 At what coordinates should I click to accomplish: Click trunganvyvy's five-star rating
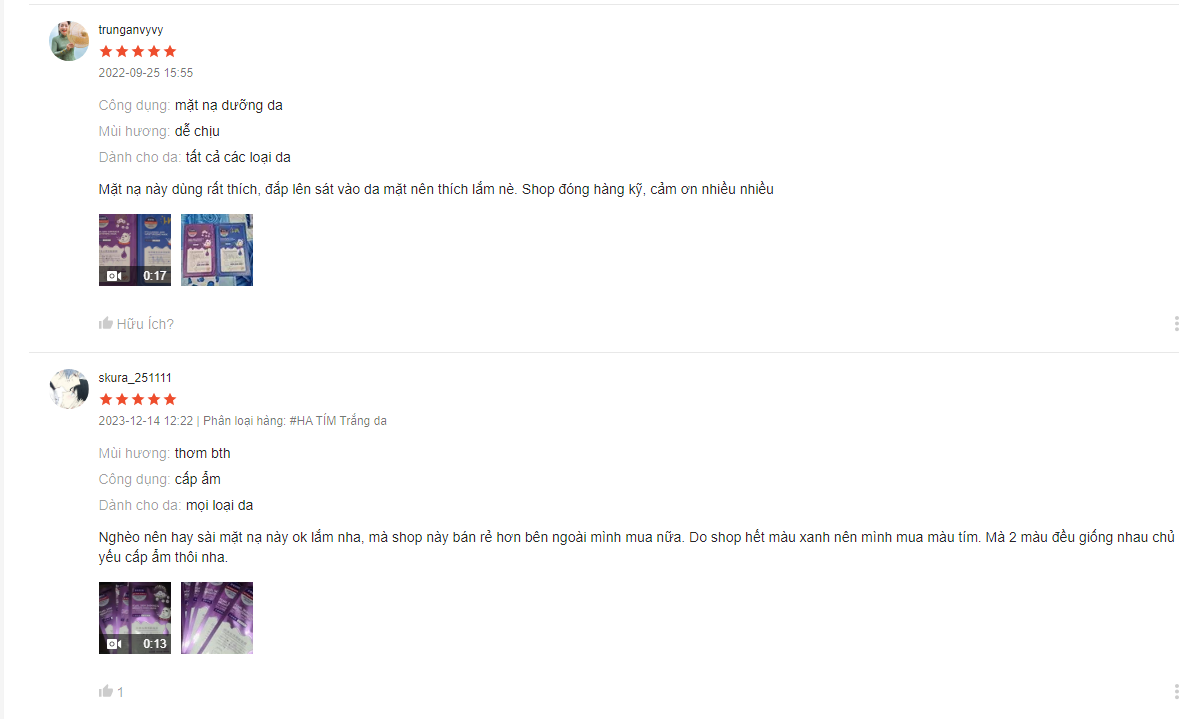138,51
